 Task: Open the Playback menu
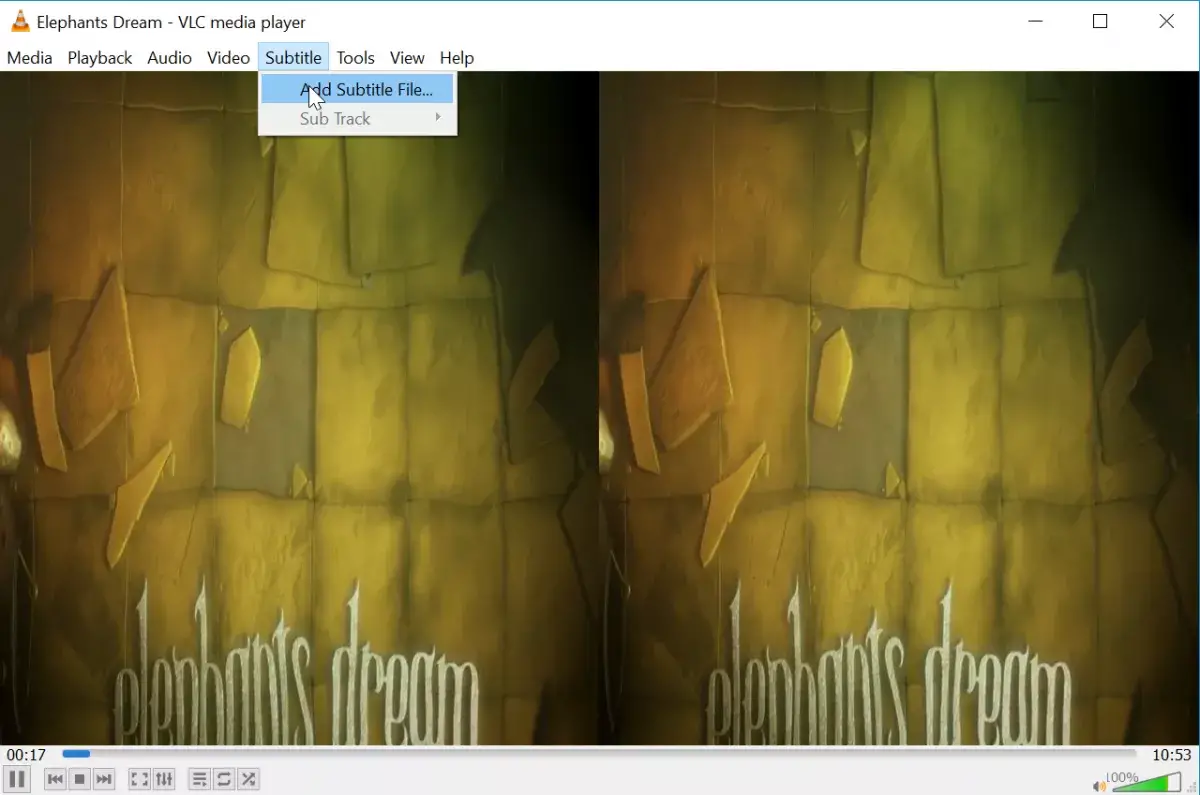[x=100, y=58]
